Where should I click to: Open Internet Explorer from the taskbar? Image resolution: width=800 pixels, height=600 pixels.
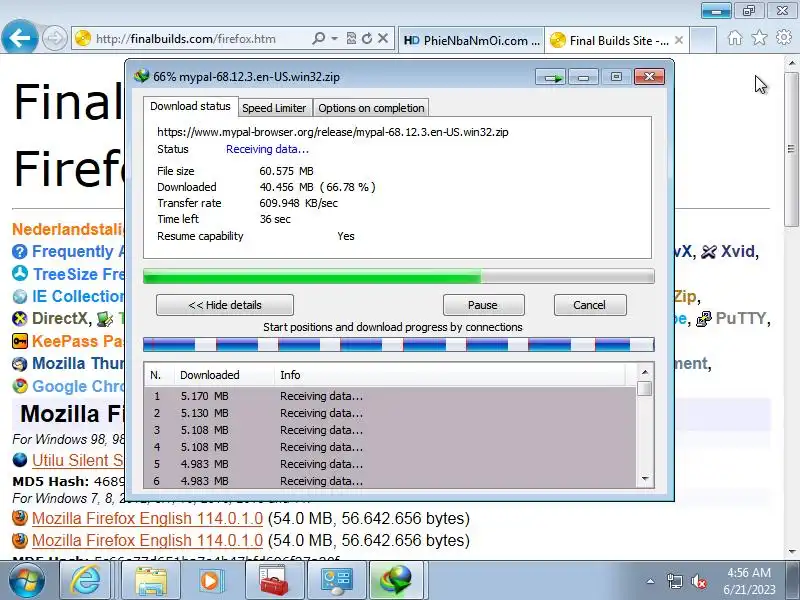pos(86,581)
